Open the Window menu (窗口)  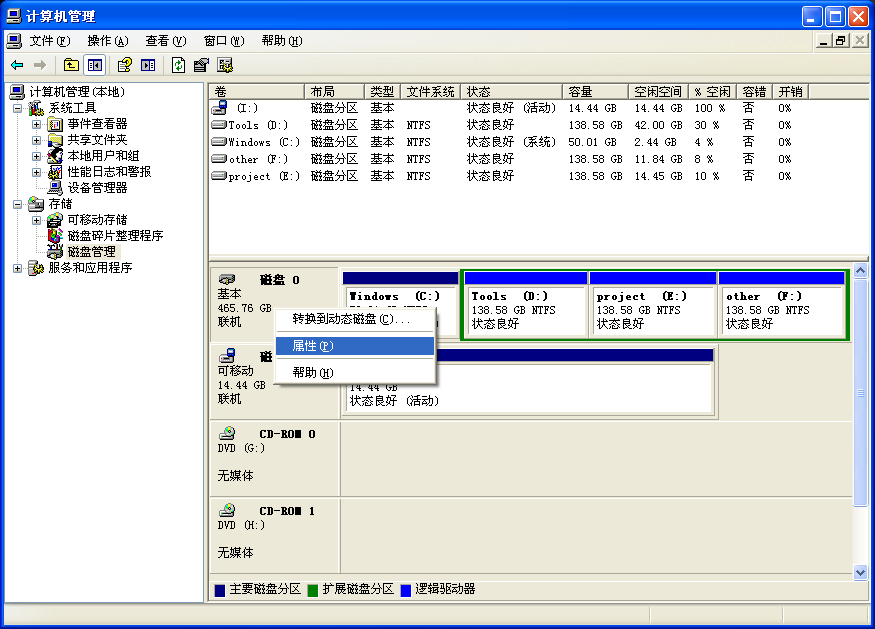[224, 41]
